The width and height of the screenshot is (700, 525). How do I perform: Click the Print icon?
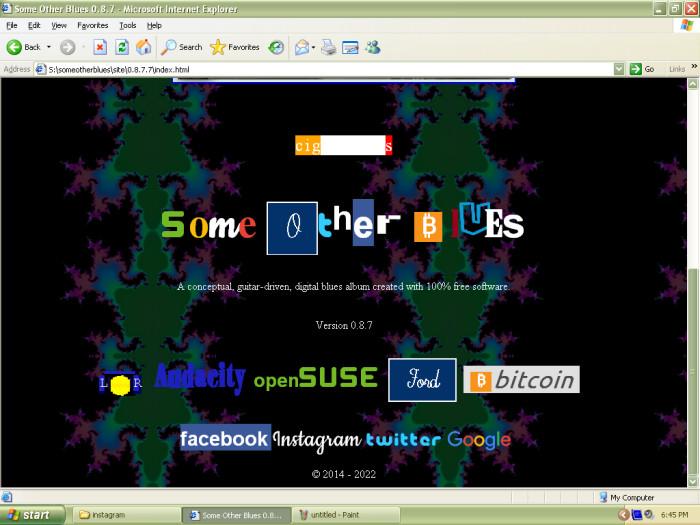tap(329, 47)
